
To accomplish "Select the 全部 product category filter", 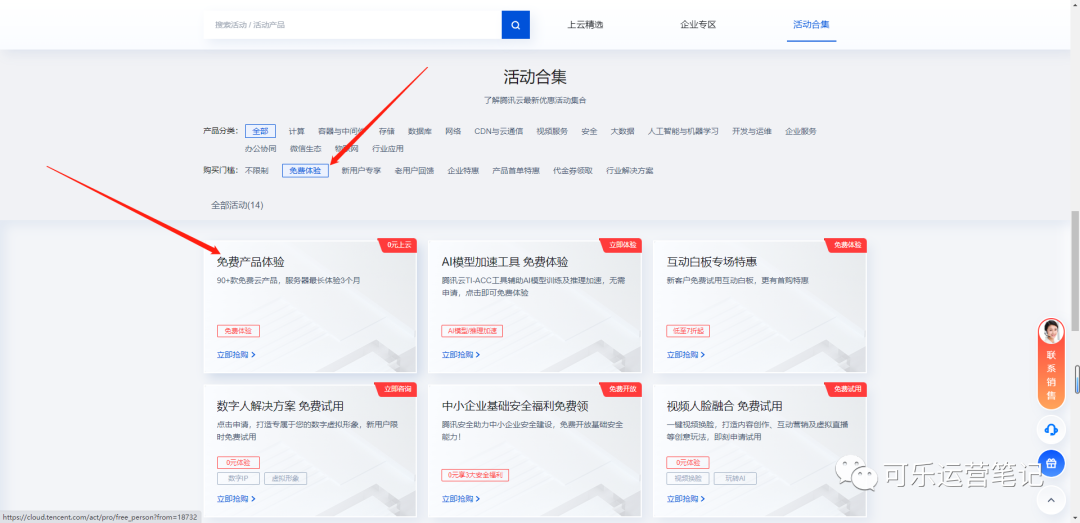I will click(260, 131).
